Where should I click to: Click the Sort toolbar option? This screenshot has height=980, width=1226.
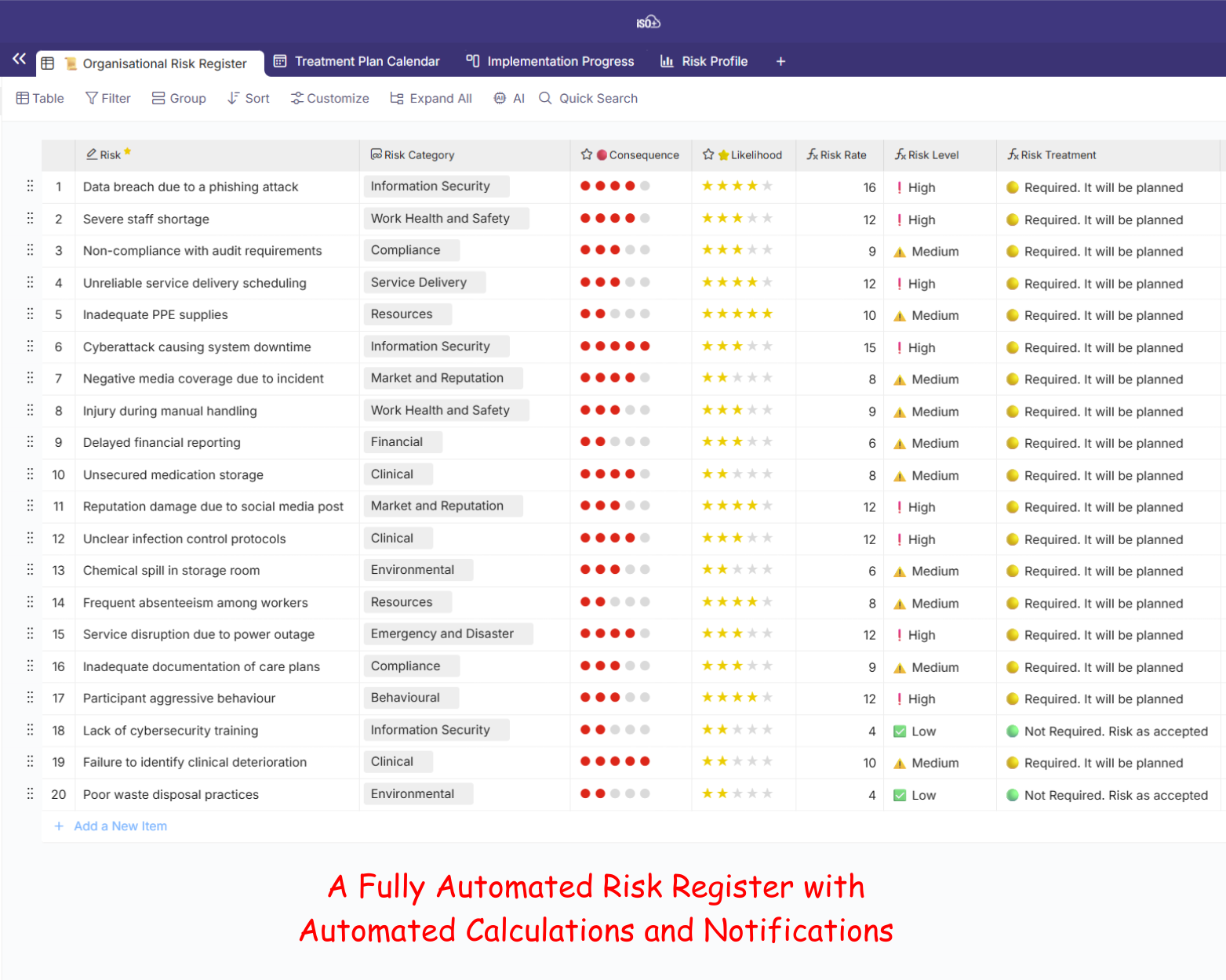(x=248, y=98)
